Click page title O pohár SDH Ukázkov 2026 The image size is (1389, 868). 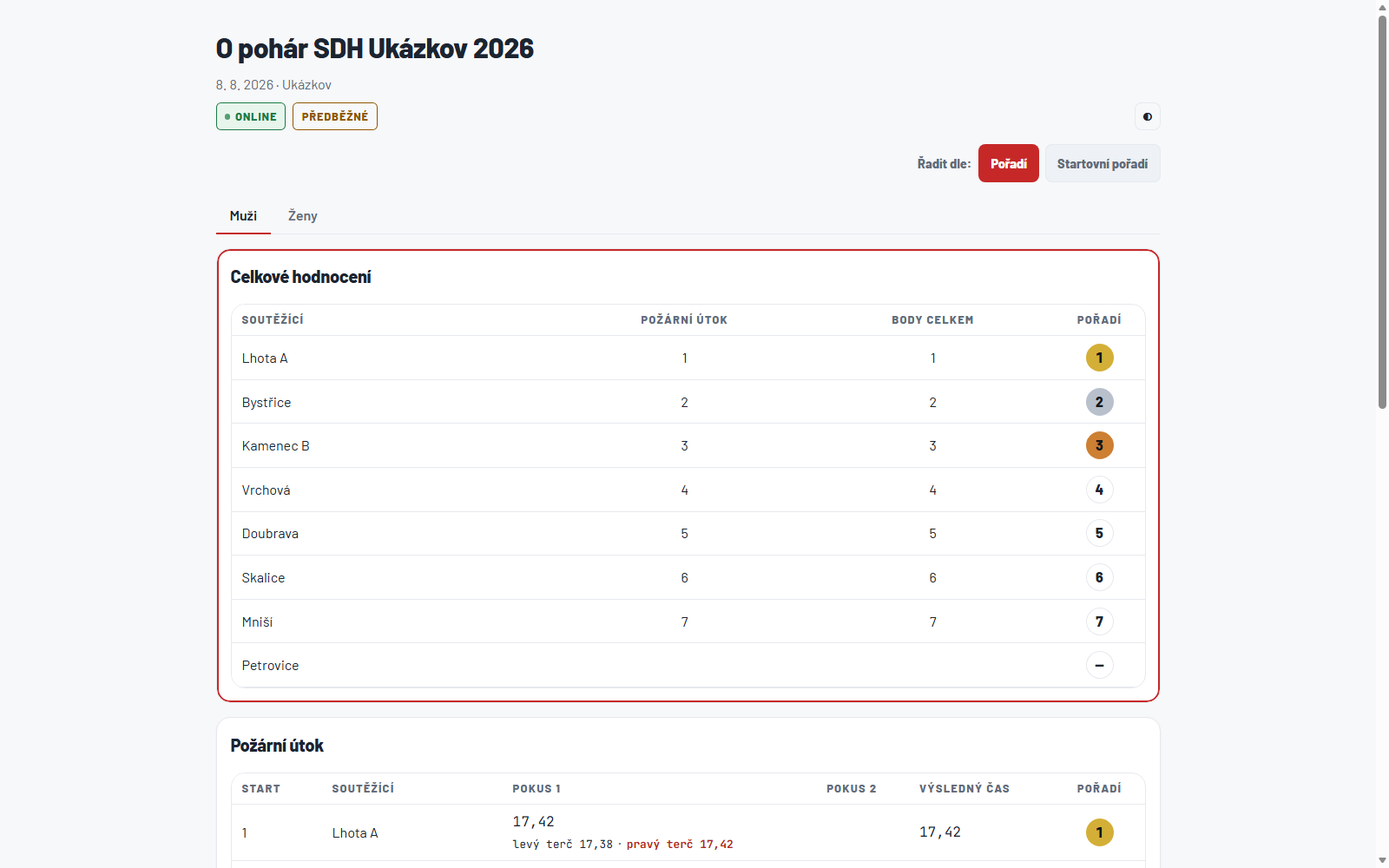[374, 49]
